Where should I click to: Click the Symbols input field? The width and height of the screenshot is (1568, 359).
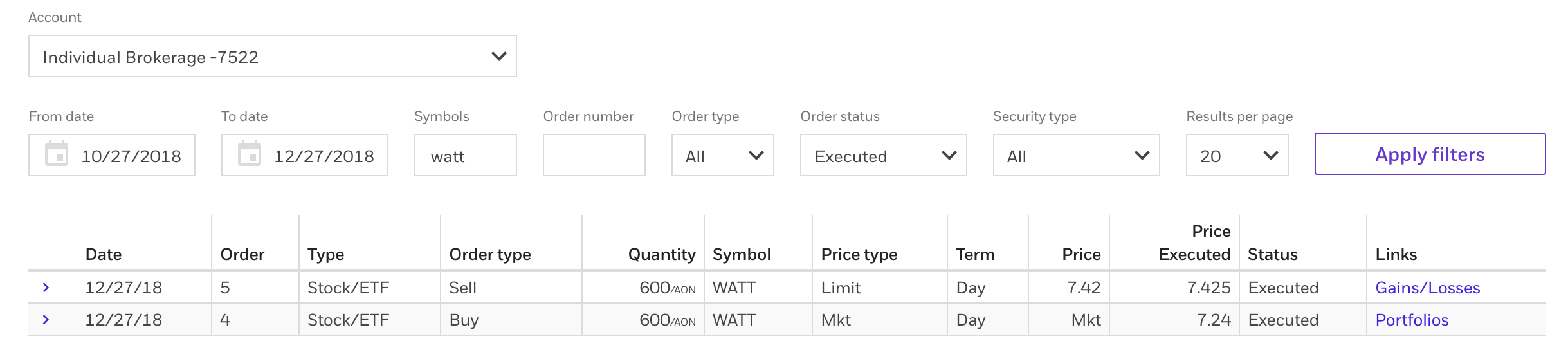(x=465, y=156)
